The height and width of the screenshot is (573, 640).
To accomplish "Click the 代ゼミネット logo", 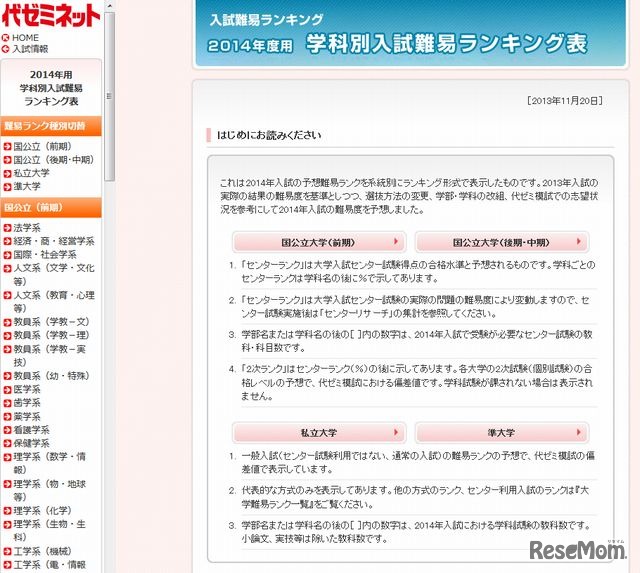I will pos(51,16).
